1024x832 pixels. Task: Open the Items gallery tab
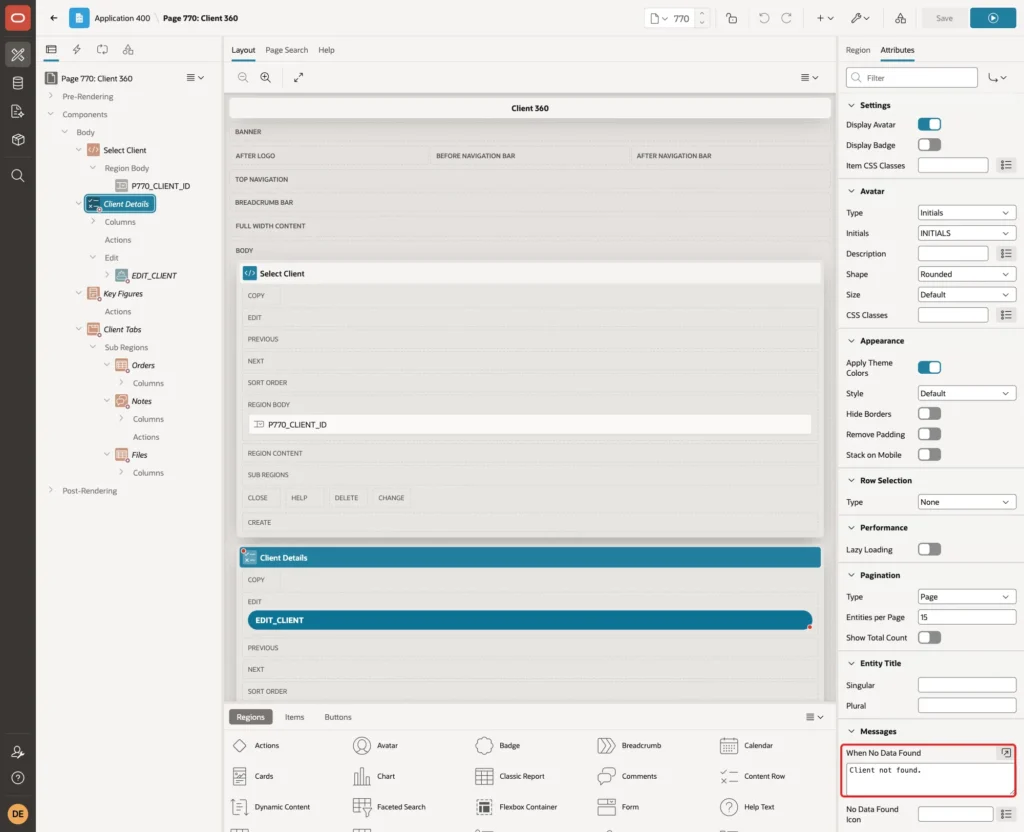(x=295, y=717)
